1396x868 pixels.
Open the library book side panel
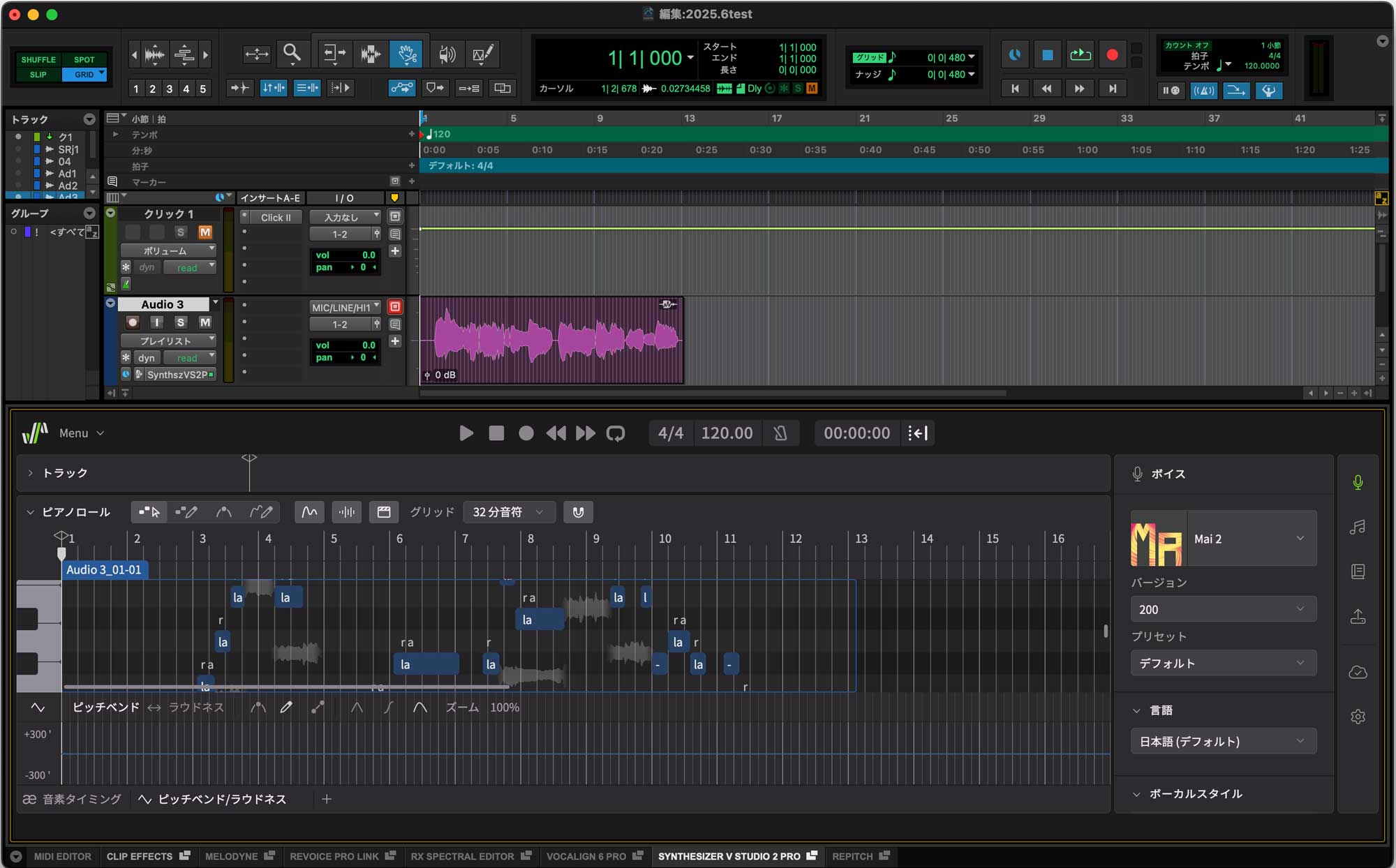tap(1358, 571)
